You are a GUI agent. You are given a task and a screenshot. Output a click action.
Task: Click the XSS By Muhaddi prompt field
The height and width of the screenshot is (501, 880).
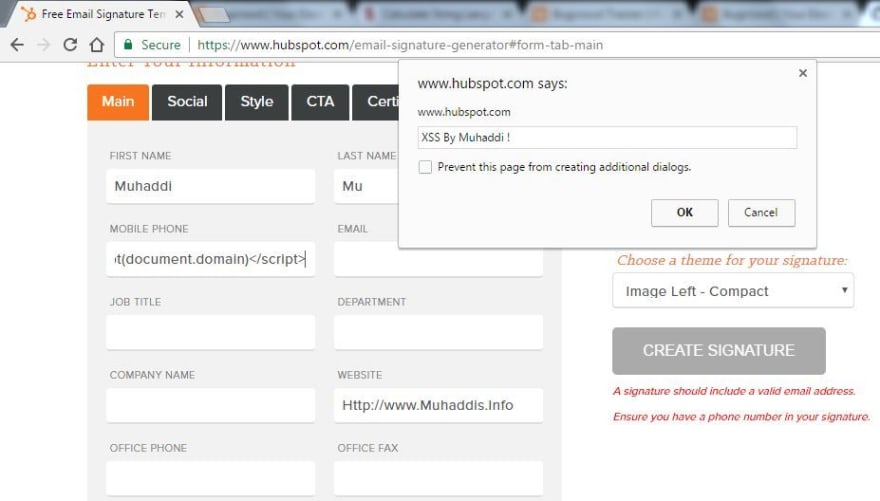(x=607, y=137)
